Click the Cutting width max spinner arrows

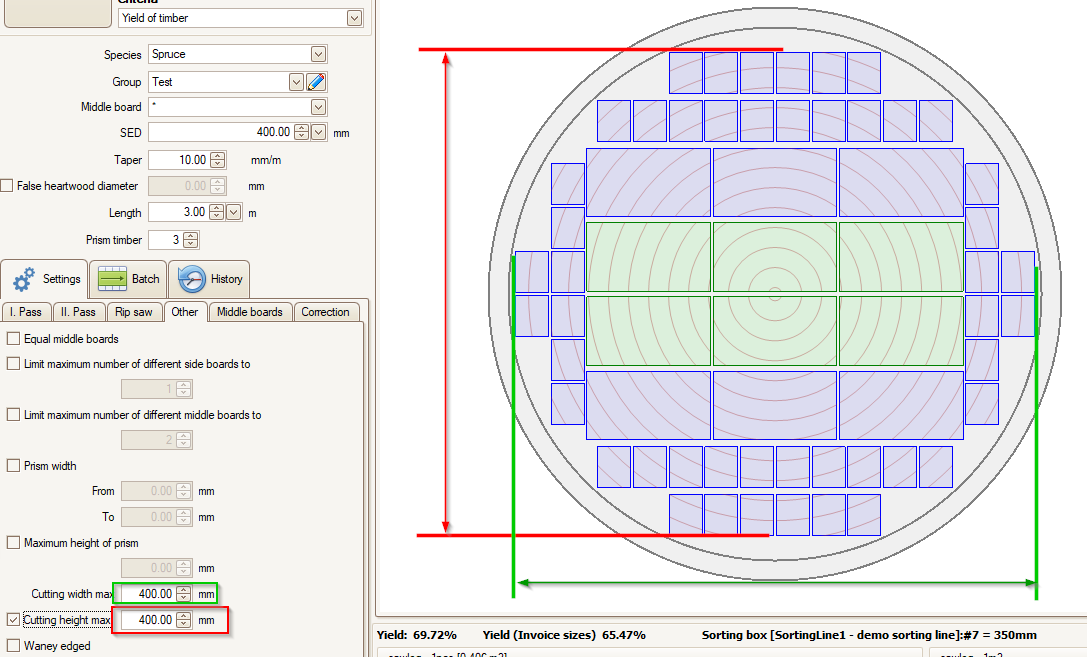pos(183,594)
